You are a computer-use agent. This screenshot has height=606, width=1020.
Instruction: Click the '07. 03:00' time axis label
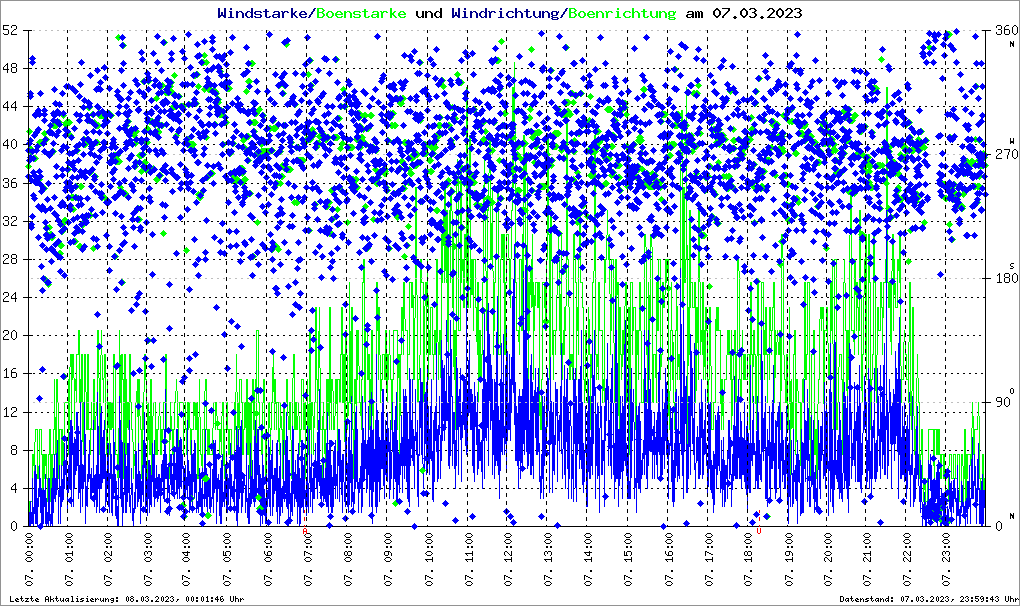(148, 559)
